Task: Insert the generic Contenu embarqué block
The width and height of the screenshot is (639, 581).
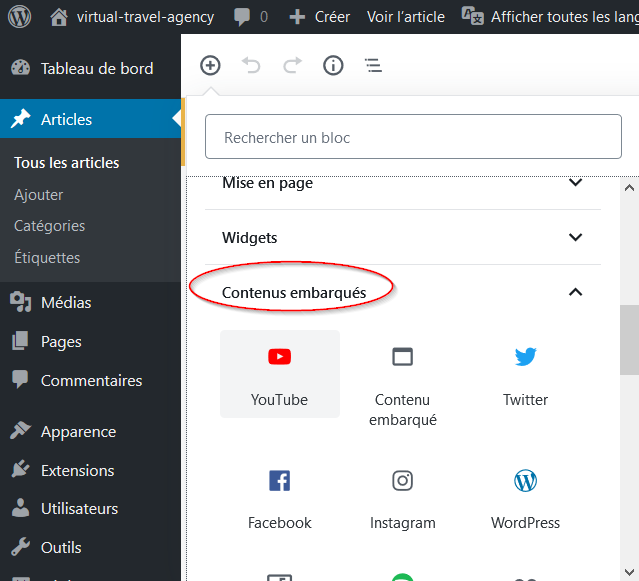Action: [403, 384]
